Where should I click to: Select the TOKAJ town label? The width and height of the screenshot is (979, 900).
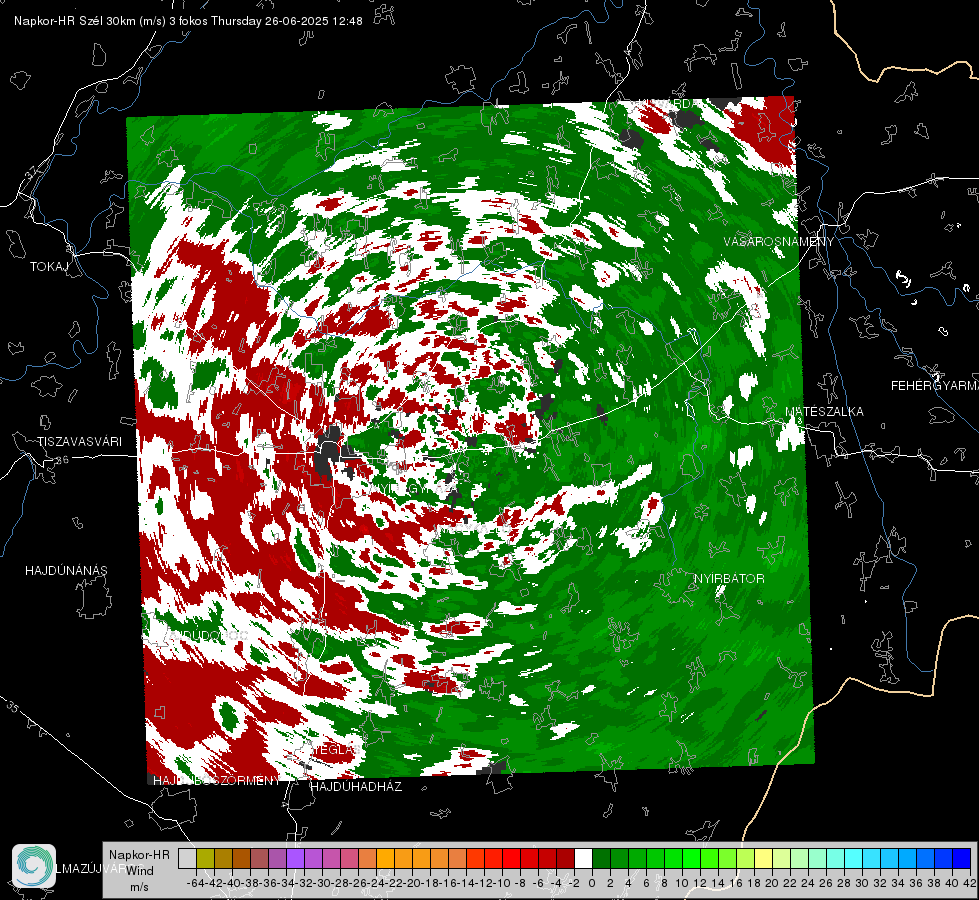[49, 267]
